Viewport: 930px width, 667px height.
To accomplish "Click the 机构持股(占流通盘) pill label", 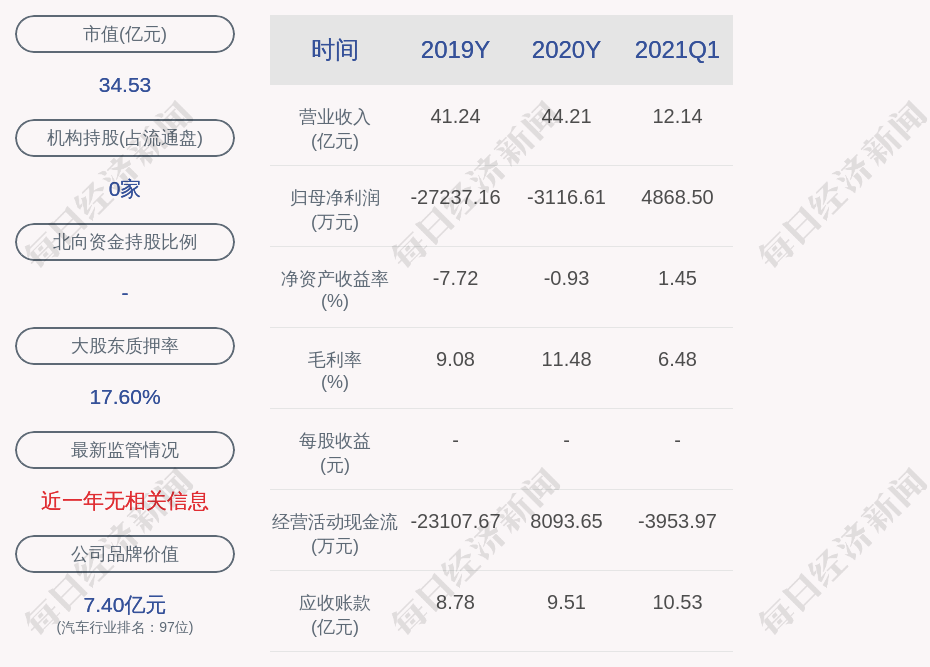I will pyautogui.click(x=125, y=138).
